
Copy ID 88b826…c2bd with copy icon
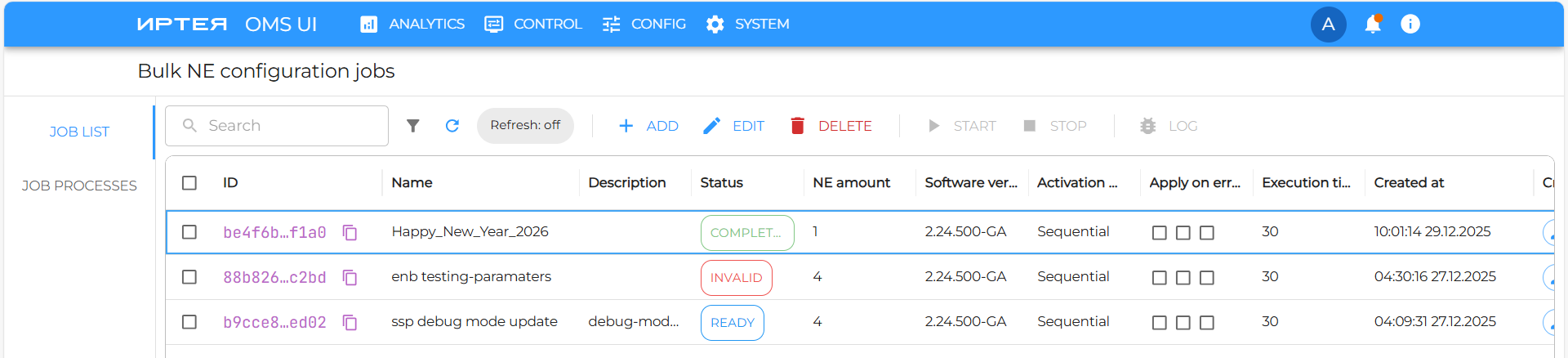coord(350,278)
